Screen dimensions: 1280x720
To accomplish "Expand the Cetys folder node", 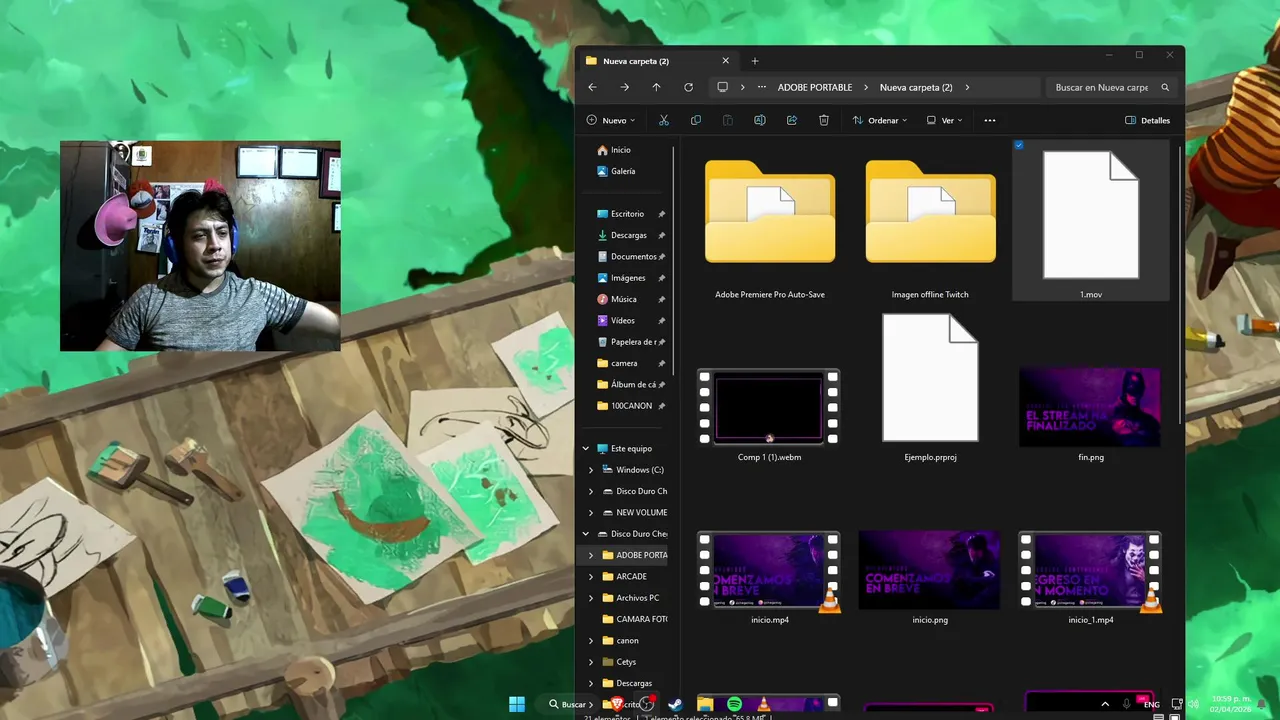I will coord(591,662).
